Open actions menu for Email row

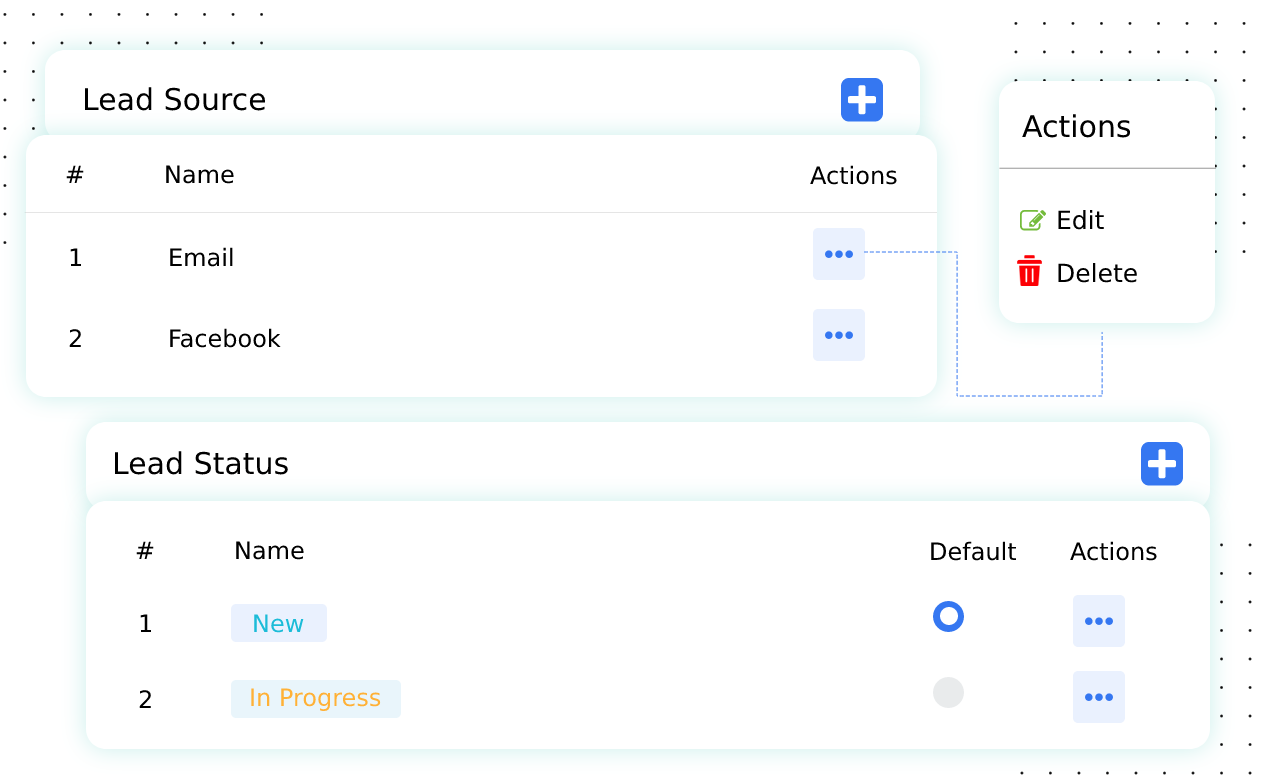[x=838, y=254]
